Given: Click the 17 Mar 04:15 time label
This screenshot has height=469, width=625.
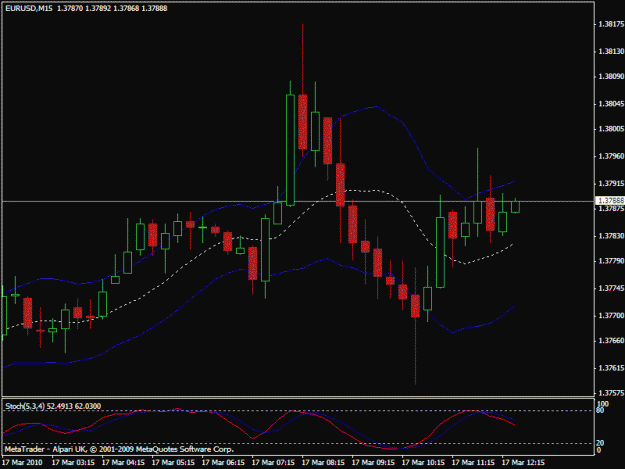Looking at the screenshot, I should point(123,463).
